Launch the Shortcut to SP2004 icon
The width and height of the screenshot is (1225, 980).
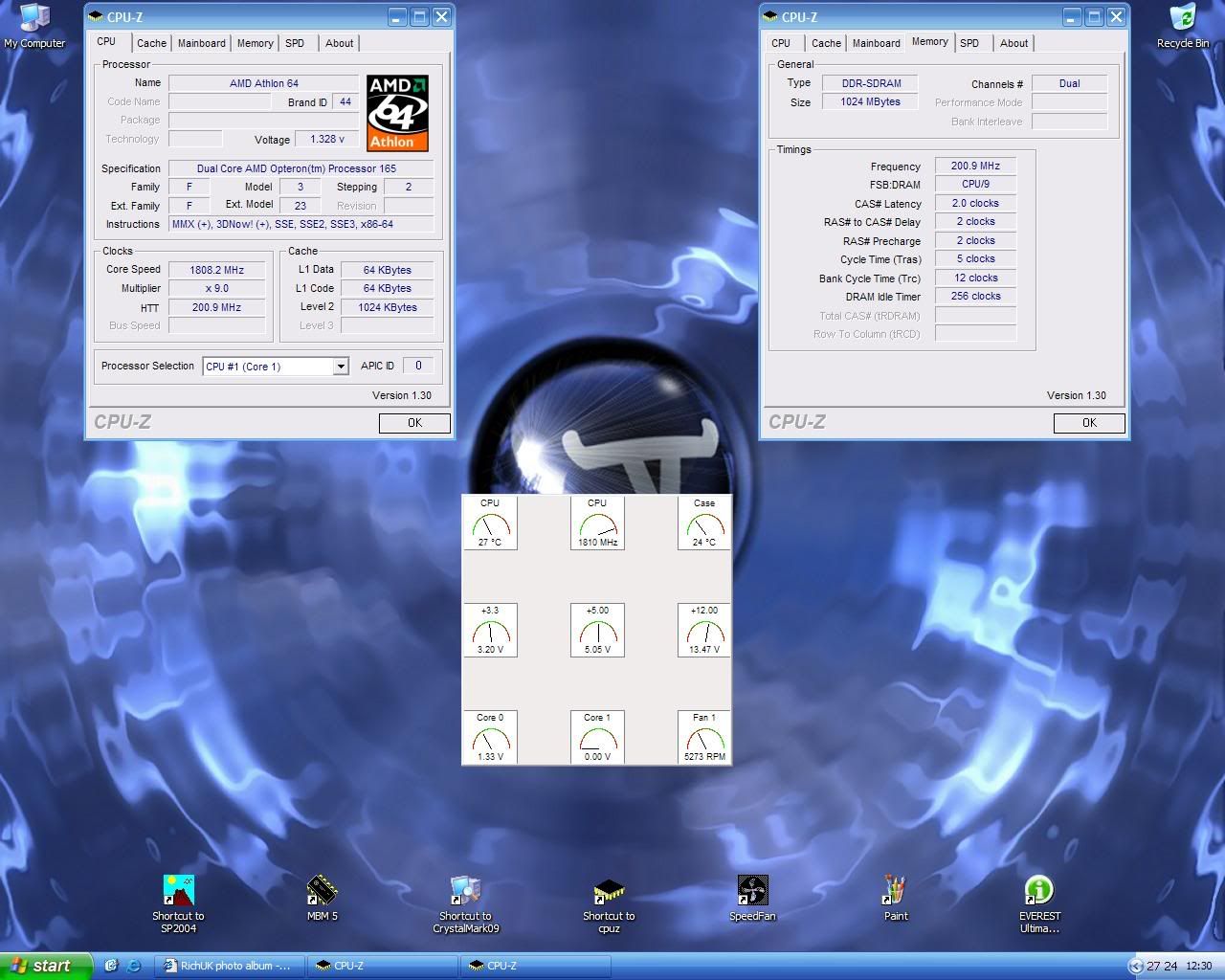click(x=178, y=891)
